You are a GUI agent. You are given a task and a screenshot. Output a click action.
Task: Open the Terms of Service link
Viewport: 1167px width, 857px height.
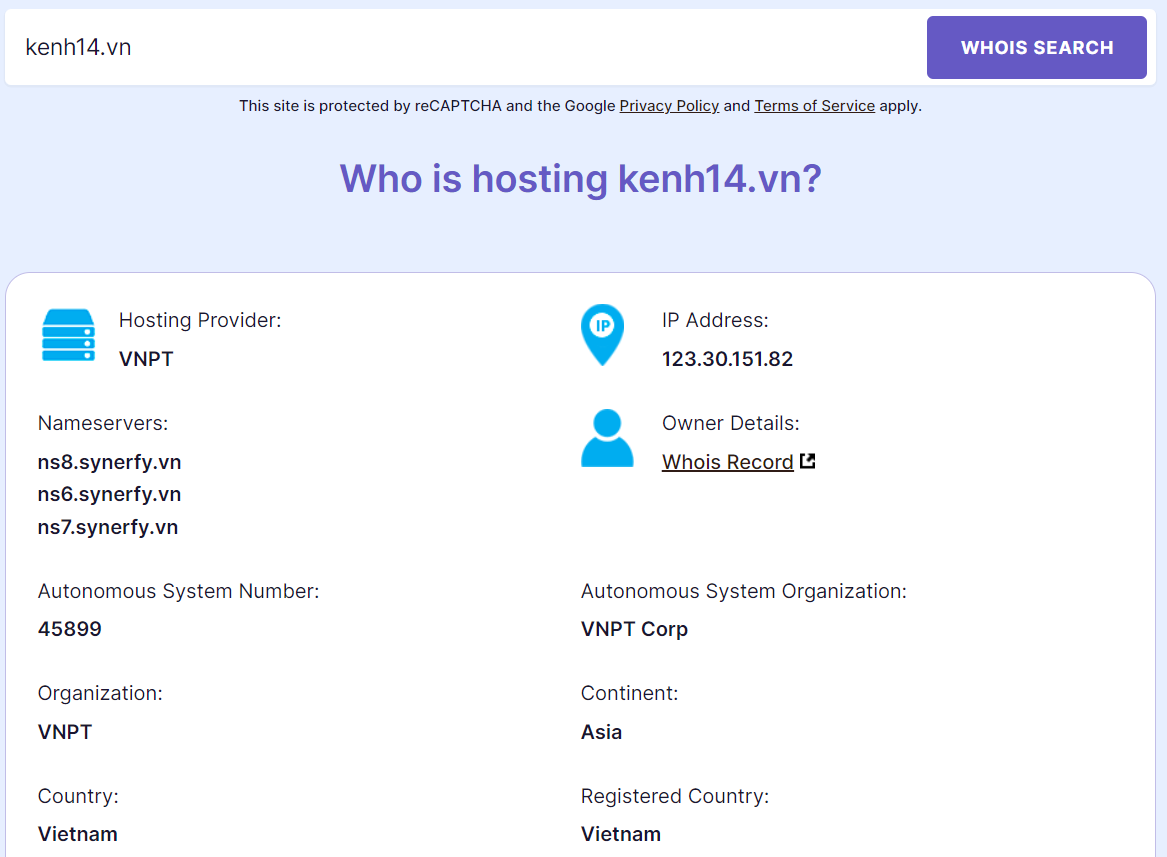[814, 105]
